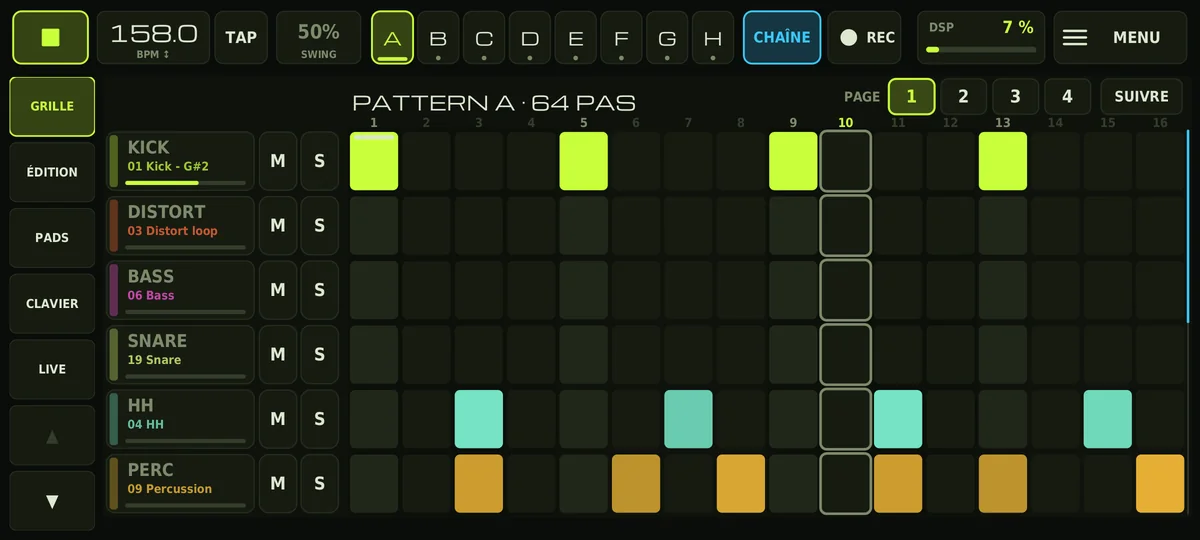This screenshot has width=1200, height=540.
Task: Open the MENU hamburger button
Action: click(1118, 37)
